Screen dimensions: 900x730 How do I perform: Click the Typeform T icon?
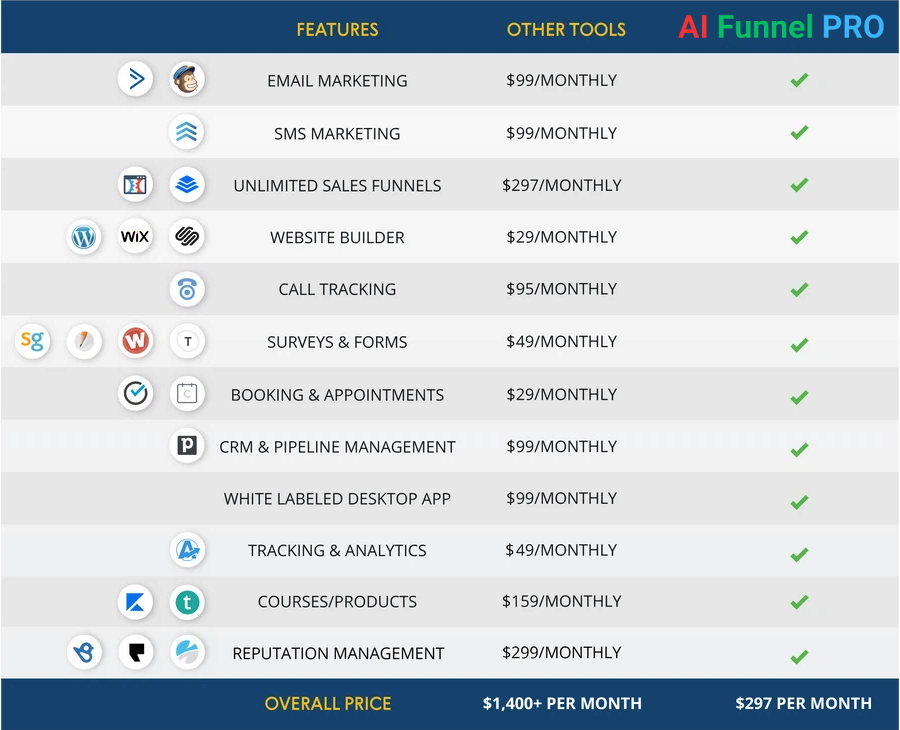click(x=187, y=341)
